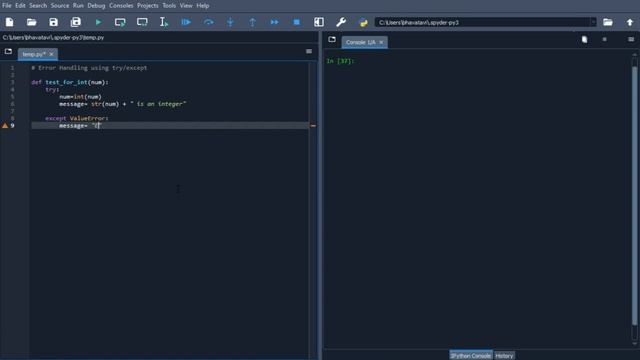This screenshot has width=640, height=360.
Task: Browse for a working directory
Action: (x=608, y=22)
